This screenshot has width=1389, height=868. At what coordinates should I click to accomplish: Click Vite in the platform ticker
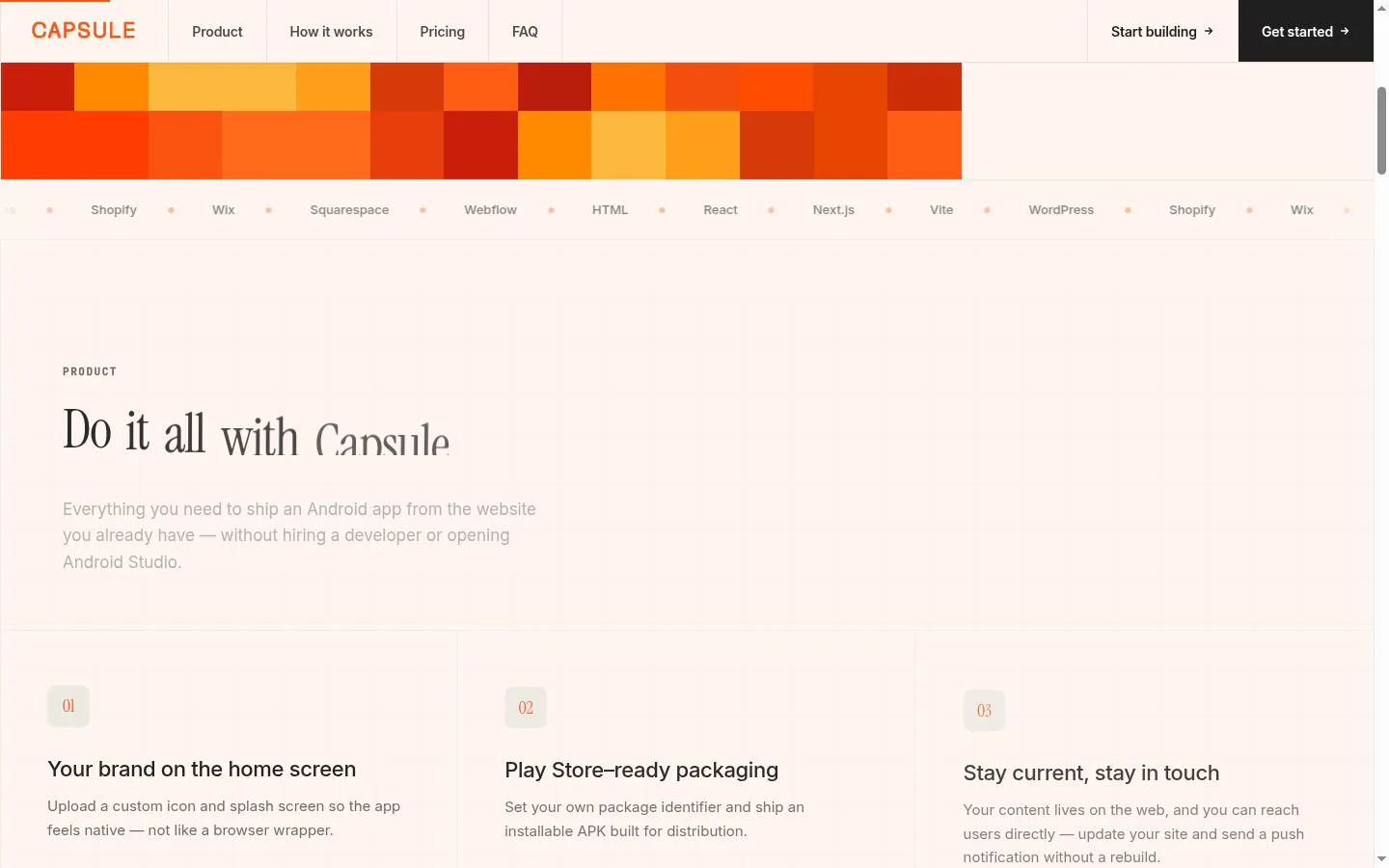[x=941, y=210]
